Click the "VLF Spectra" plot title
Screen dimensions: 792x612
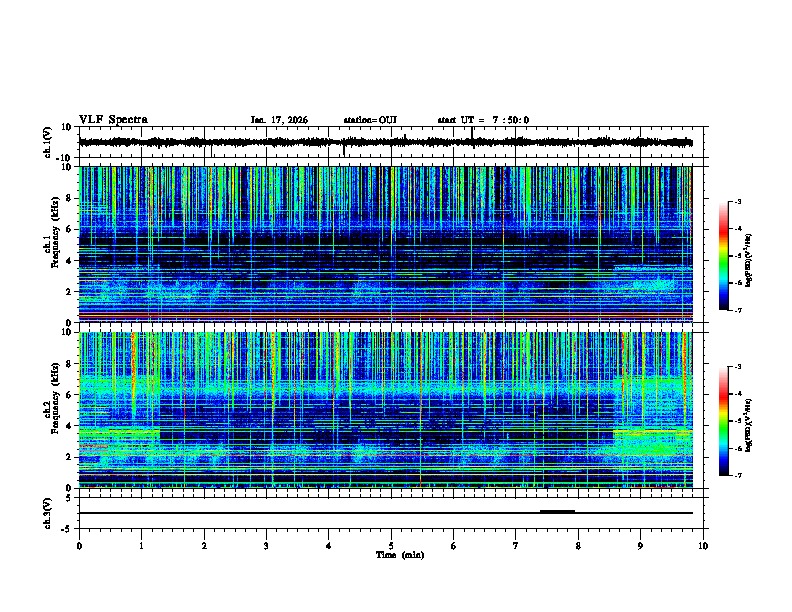pyautogui.click(x=113, y=119)
